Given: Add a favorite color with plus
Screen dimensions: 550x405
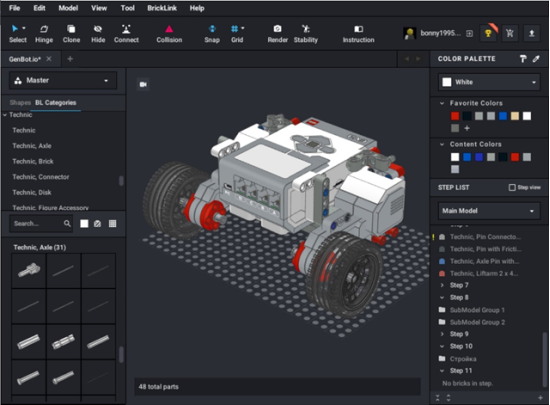Looking at the screenshot, I should [467, 128].
